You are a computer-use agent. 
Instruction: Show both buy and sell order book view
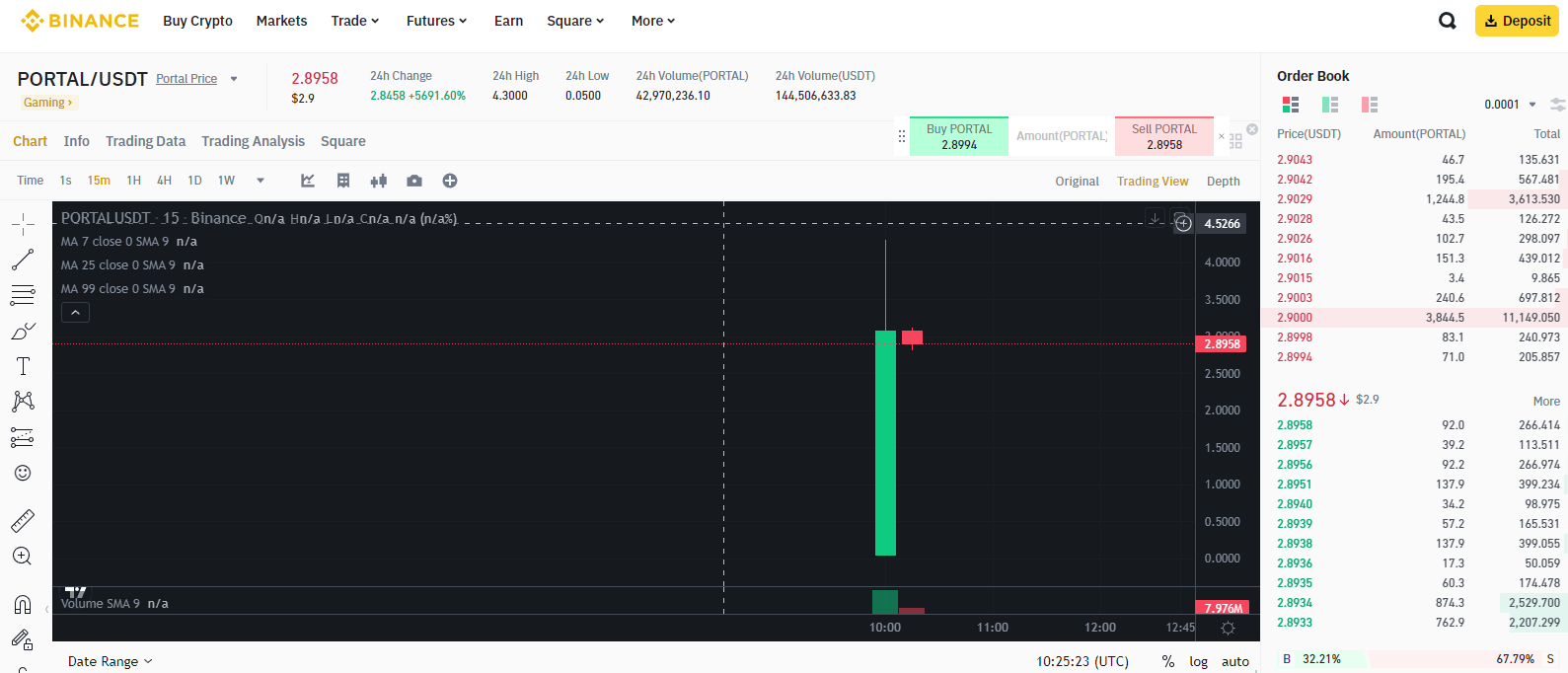pos(1291,105)
